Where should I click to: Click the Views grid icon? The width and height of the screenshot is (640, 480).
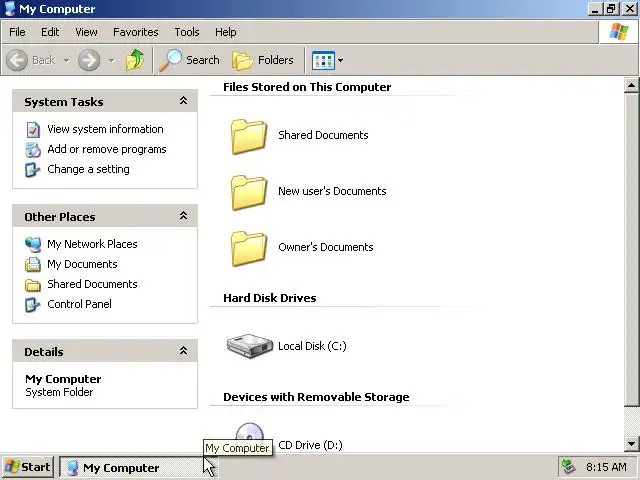[x=323, y=60]
